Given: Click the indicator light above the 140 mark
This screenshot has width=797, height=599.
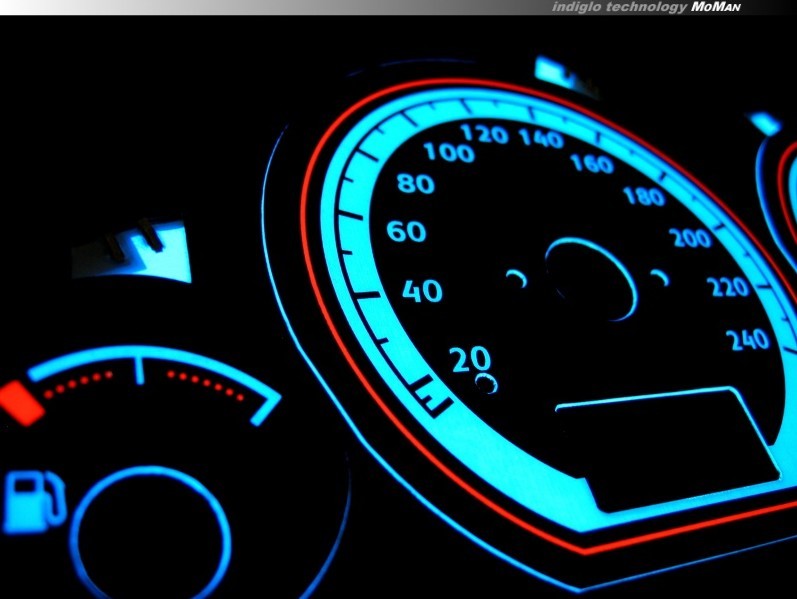Looking at the screenshot, I should [x=566, y=75].
